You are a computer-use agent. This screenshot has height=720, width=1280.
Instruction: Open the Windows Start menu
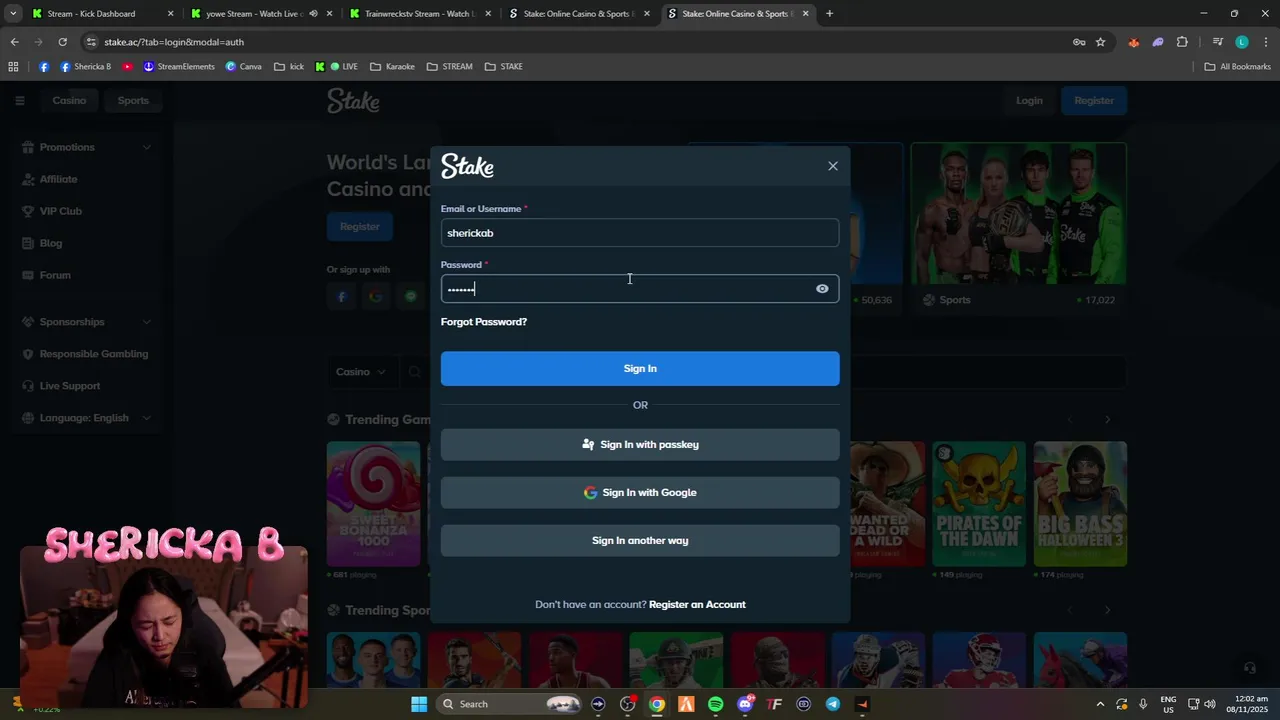419,704
